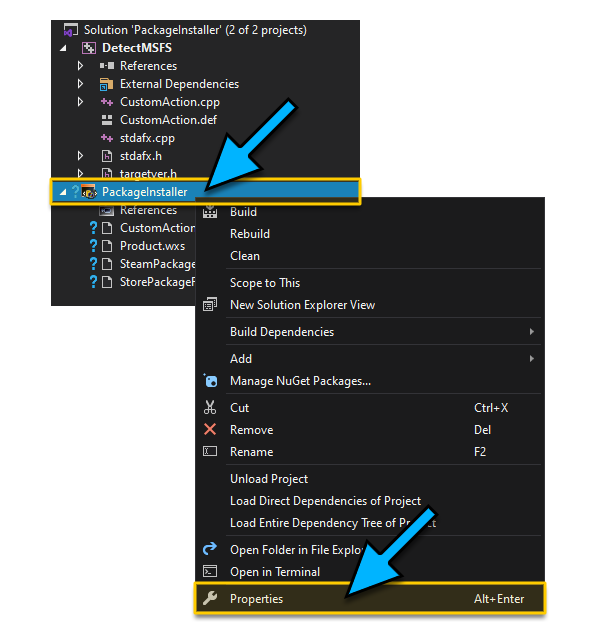This screenshot has height=633, width=597.
Task: Click the CustomAction.def file icon
Action: 107,120
